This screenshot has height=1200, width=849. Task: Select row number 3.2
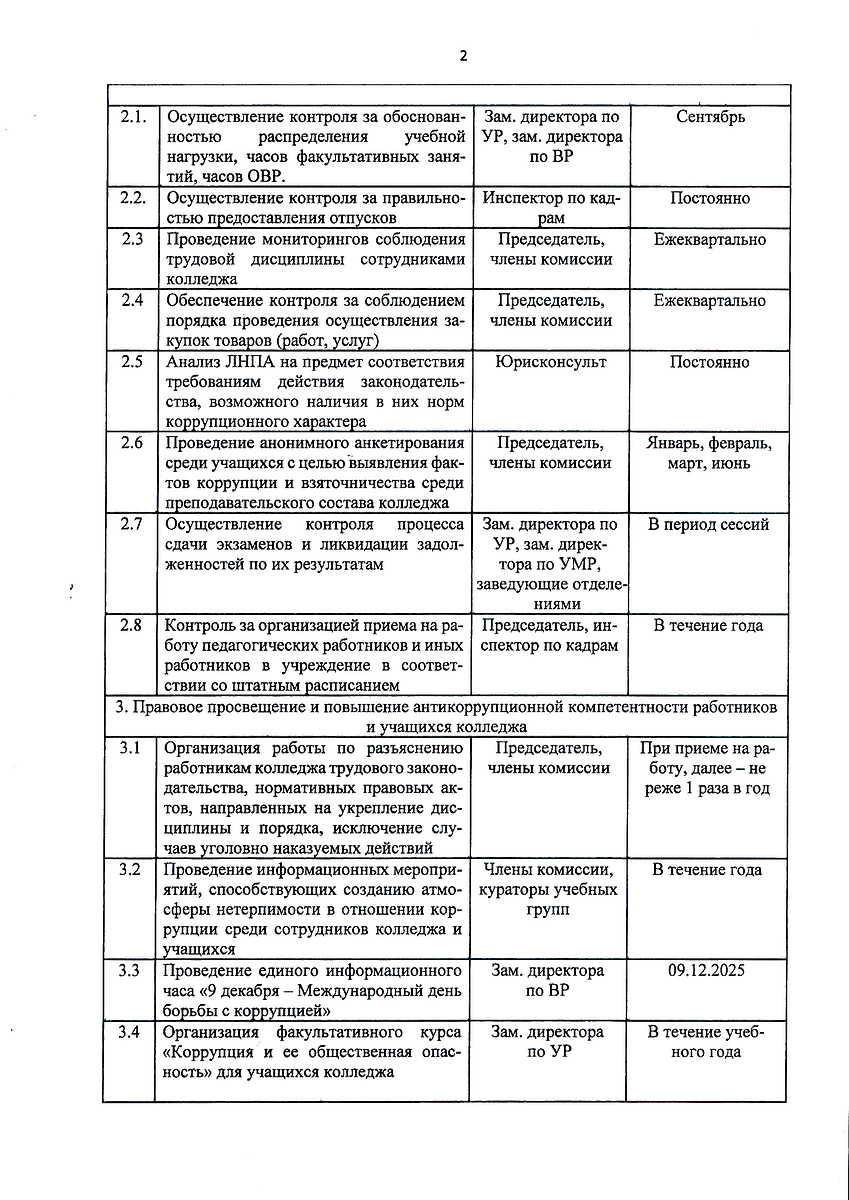click(x=130, y=868)
